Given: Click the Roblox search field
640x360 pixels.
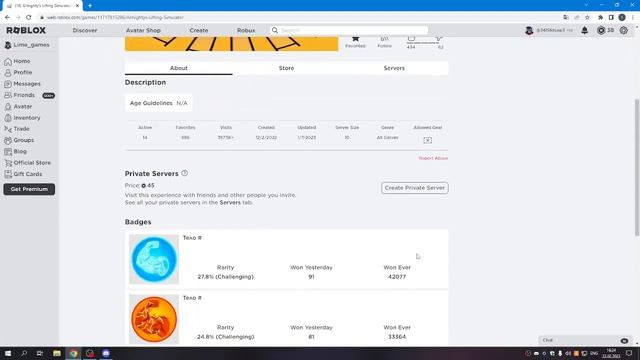Looking at the screenshot, I should 349,30.
